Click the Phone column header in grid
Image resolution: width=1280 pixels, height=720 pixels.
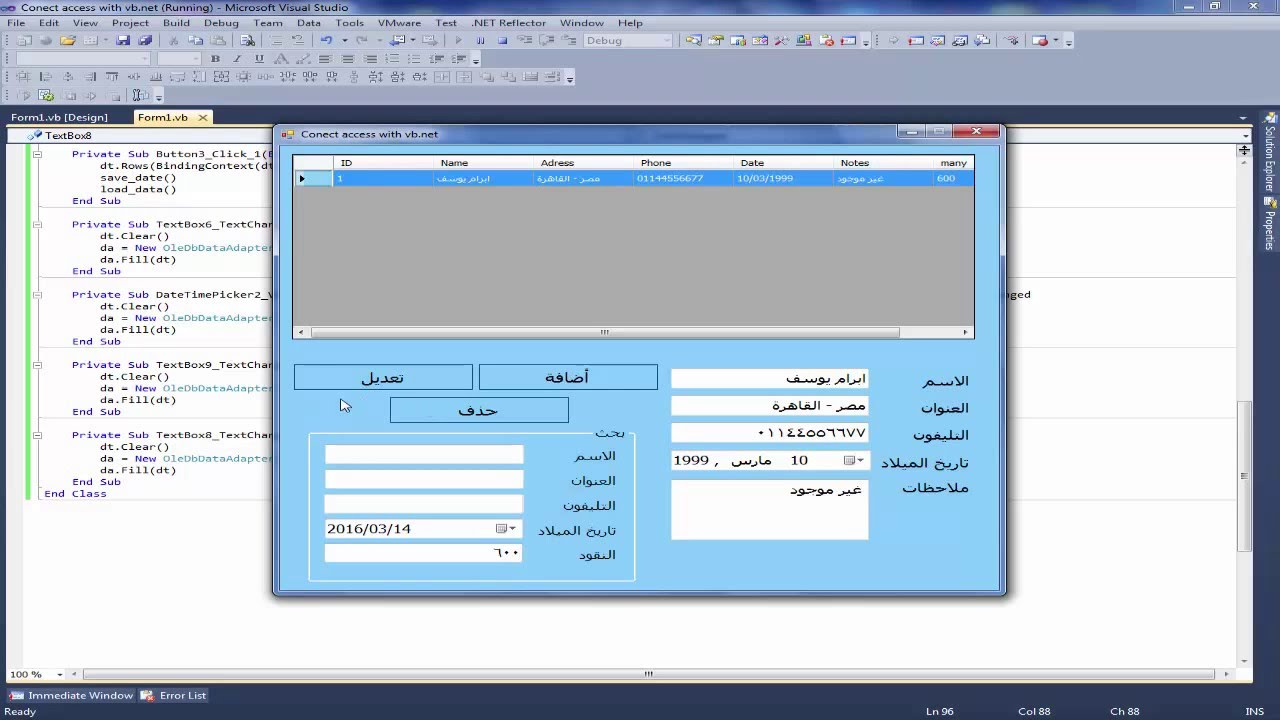tap(684, 162)
